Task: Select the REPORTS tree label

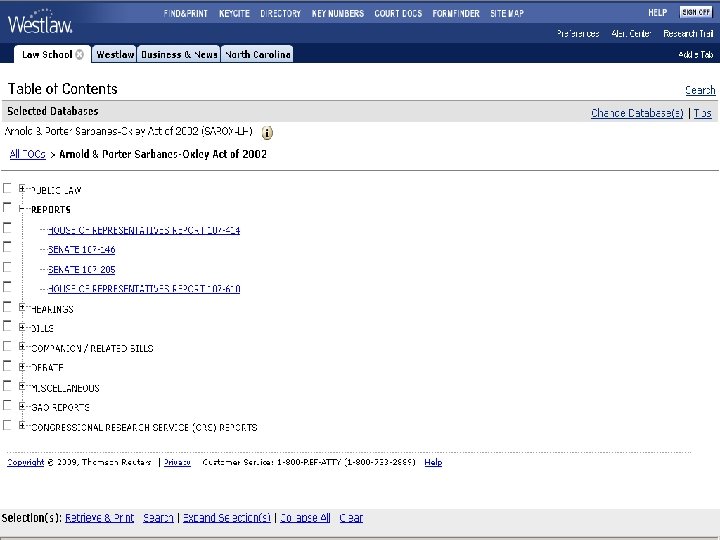Action: (51, 210)
